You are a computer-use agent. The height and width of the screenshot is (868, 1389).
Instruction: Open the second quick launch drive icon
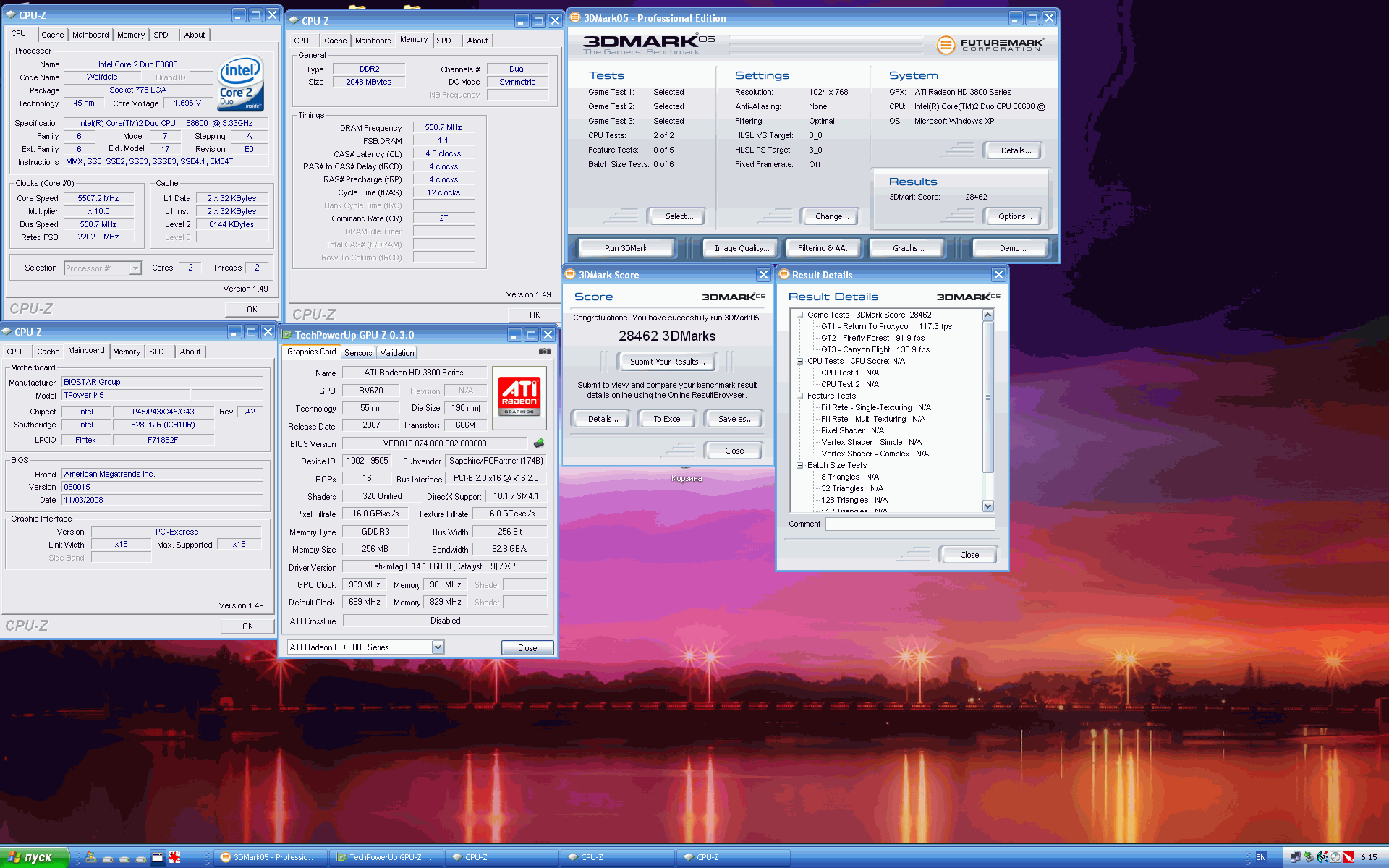(x=108, y=858)
